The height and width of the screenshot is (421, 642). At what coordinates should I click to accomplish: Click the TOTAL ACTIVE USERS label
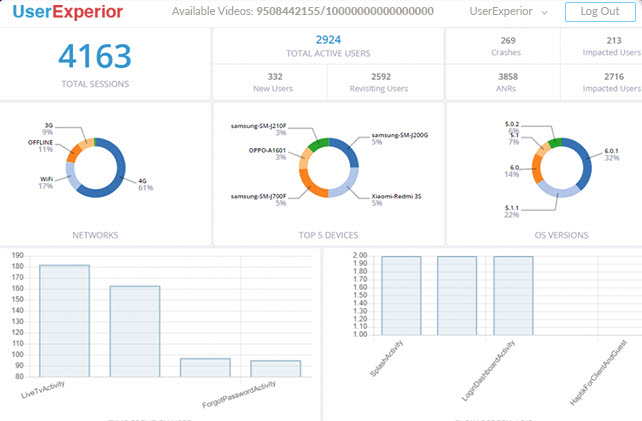[328, 53]
